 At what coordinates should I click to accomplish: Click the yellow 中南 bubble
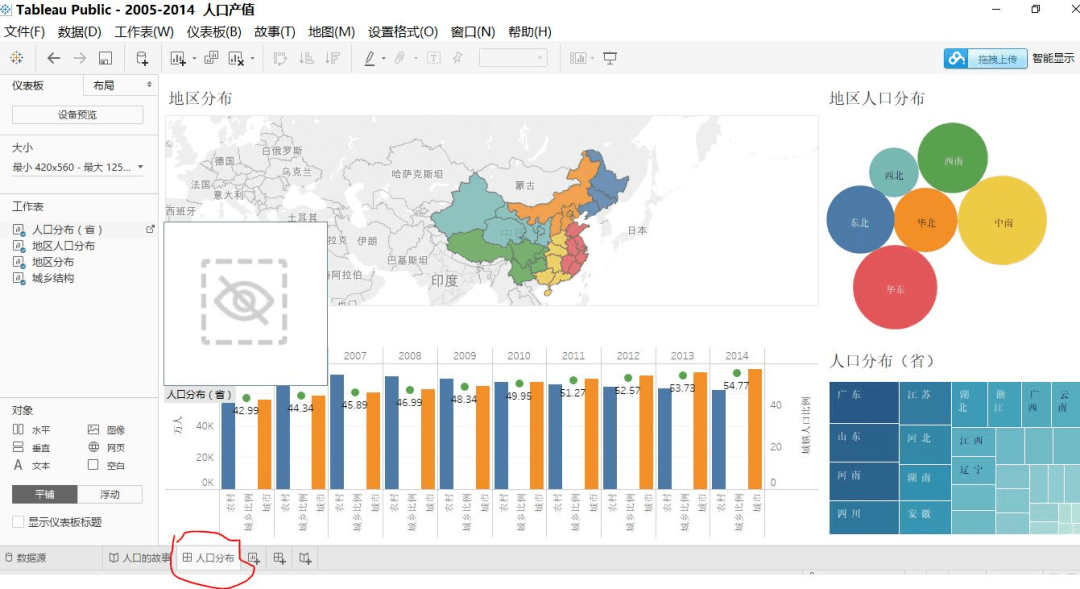tap(1002, 220)
